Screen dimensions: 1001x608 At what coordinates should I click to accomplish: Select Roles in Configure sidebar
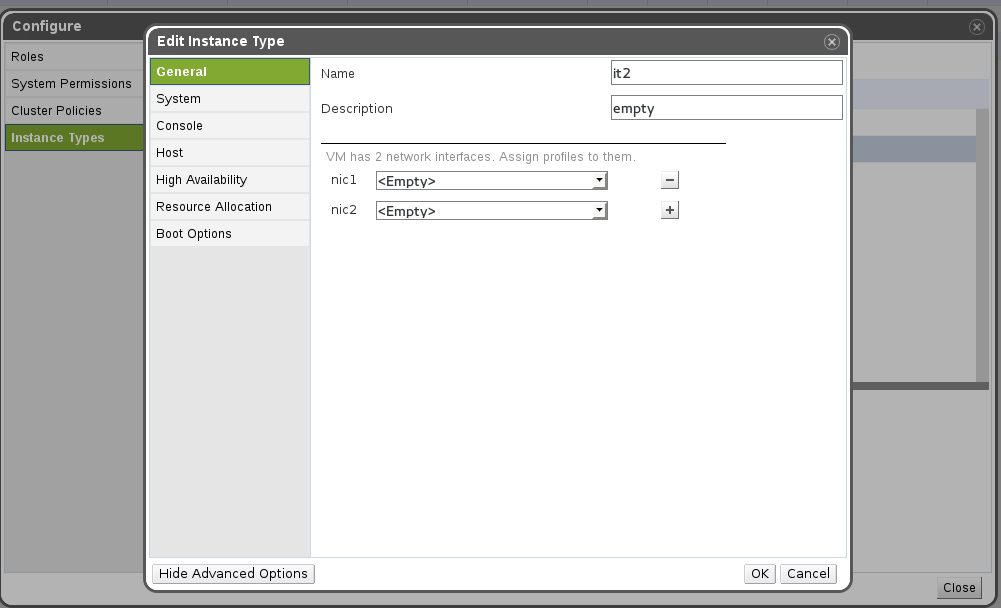(72, 57)
